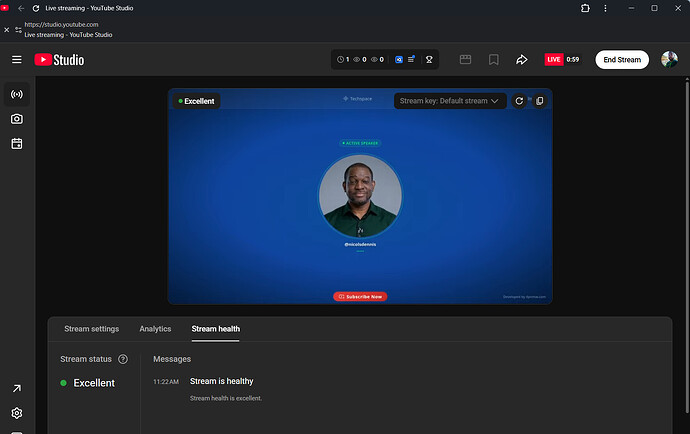Image resolution: width=690 pixels, height=434 pixels.
Task: Click the Stream is healthy message
Action: click(221, 381)
